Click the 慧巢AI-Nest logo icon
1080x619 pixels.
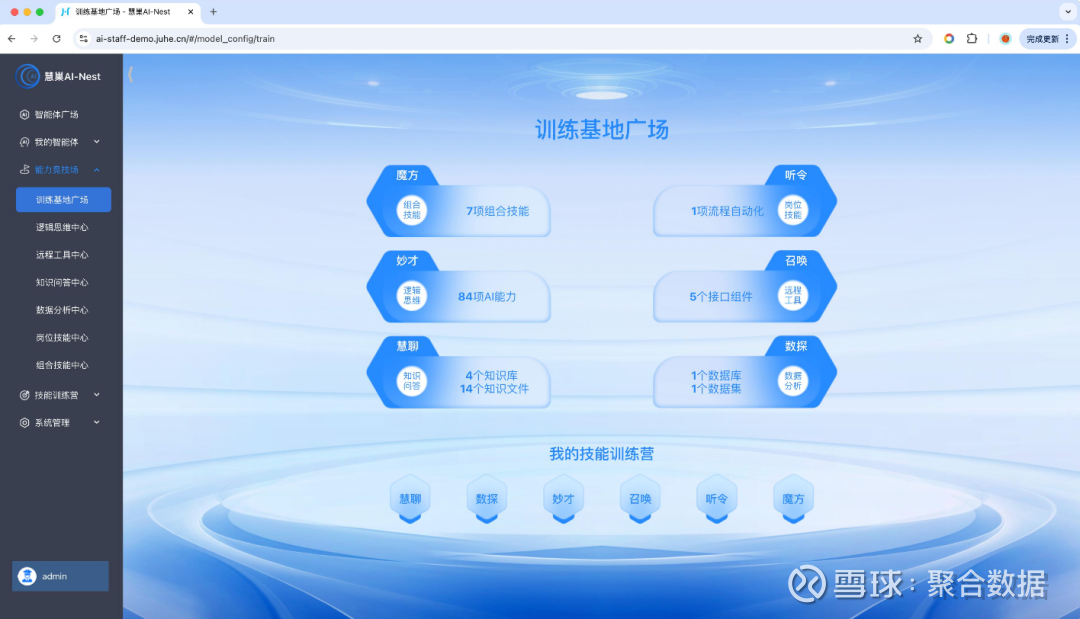click(28, 76)
